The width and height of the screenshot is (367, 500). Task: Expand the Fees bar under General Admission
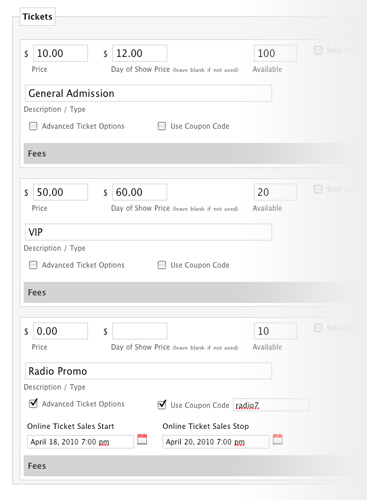tap(188, 154)
